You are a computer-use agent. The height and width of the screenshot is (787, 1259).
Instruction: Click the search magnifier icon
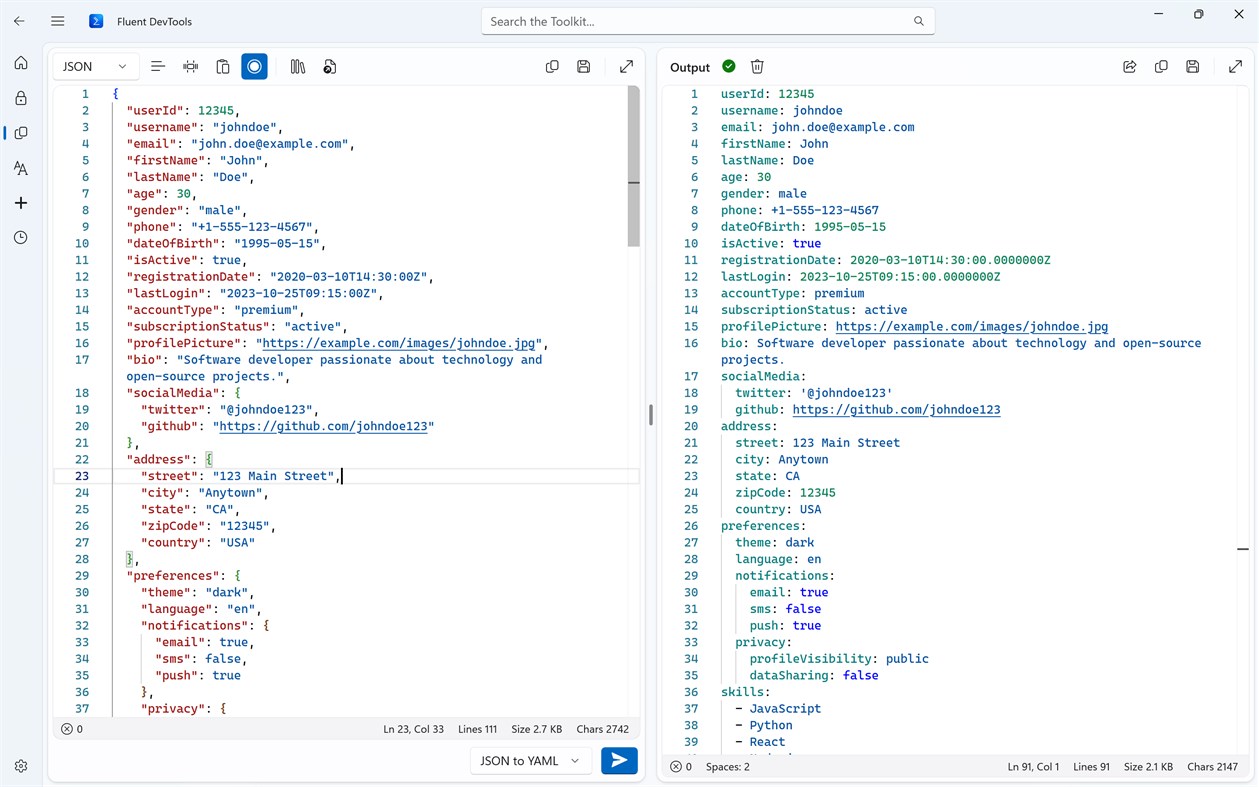click(x=919, y=21)
